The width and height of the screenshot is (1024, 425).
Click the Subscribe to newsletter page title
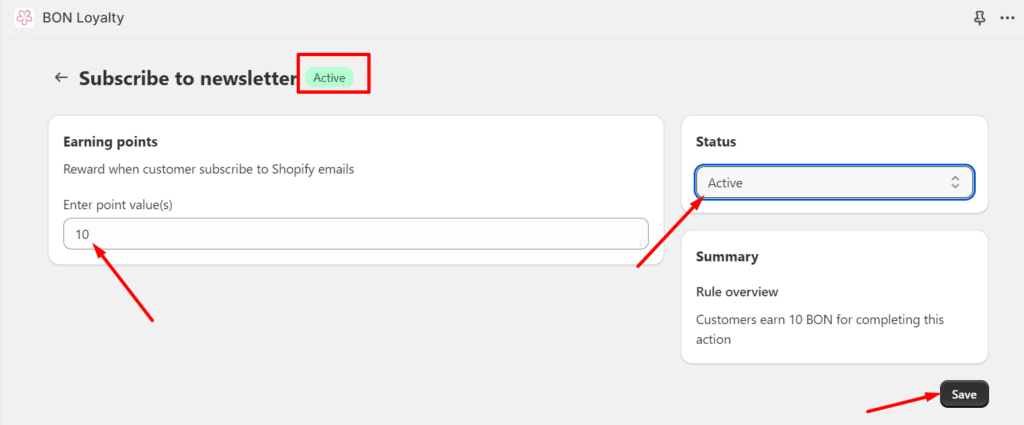[x=187, y=78]
